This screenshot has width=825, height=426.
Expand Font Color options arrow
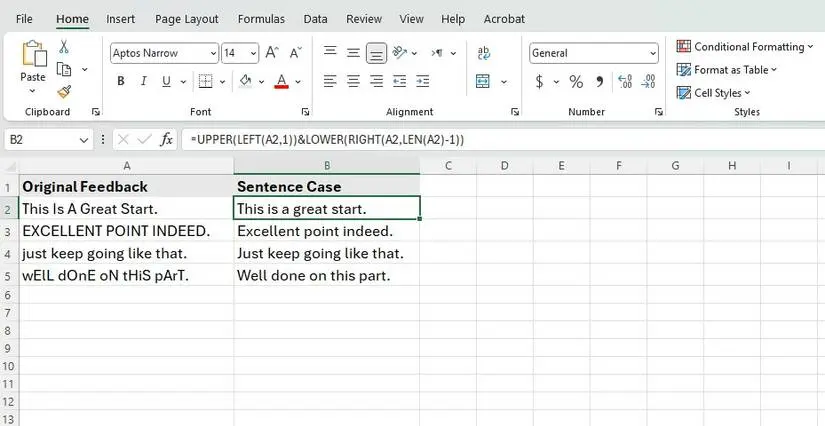pyautogui.click(x=298, y=82)
